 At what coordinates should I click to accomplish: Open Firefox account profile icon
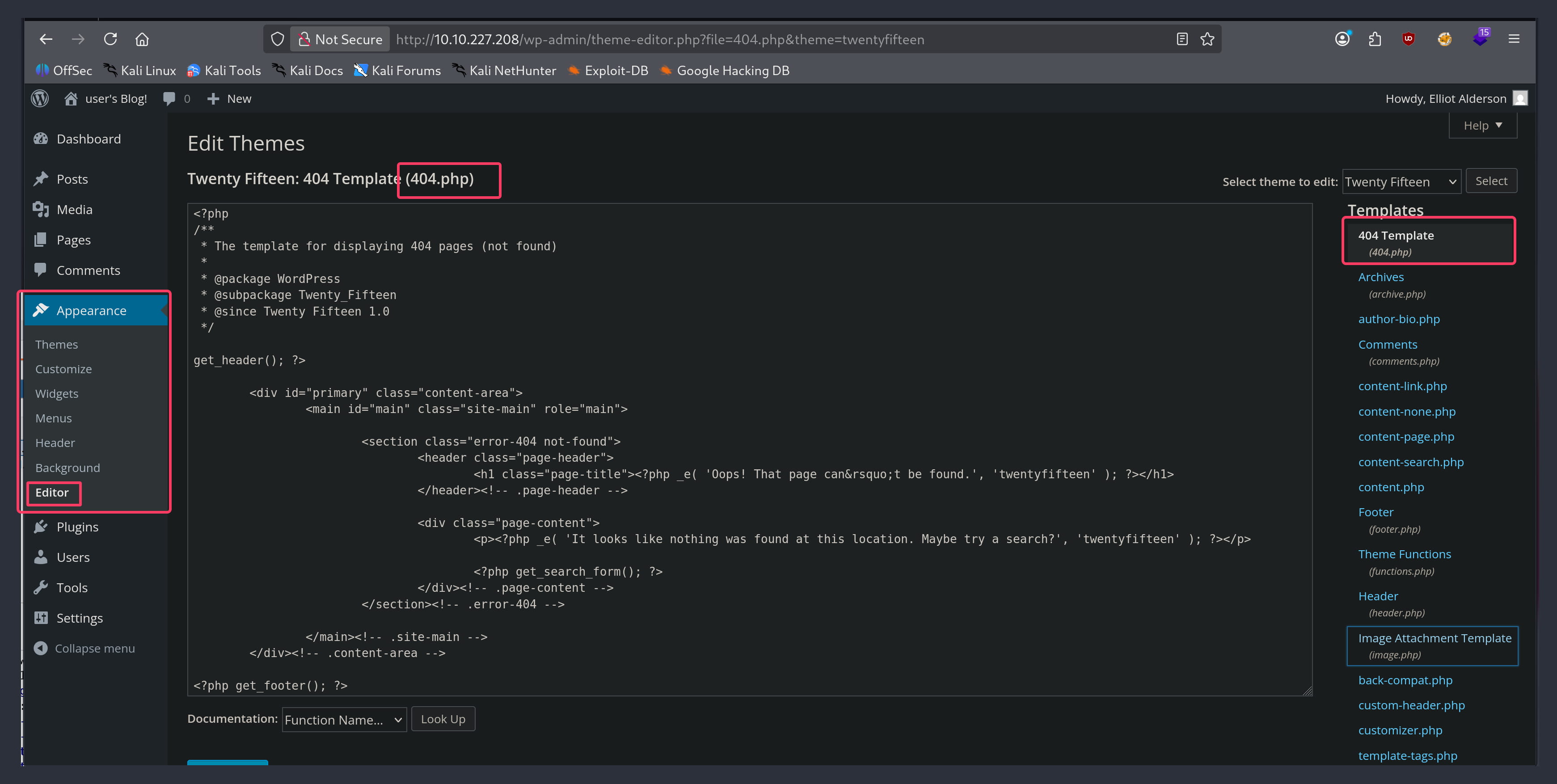tap(1342, 39)
